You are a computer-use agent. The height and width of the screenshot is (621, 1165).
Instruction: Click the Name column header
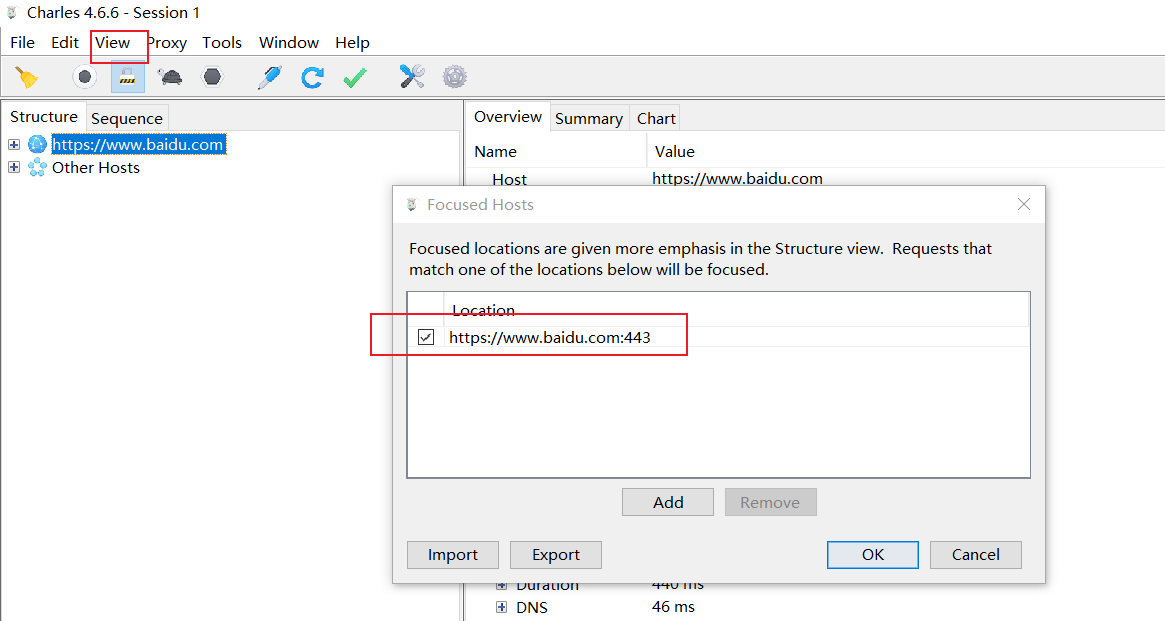[x=496, y=152]
